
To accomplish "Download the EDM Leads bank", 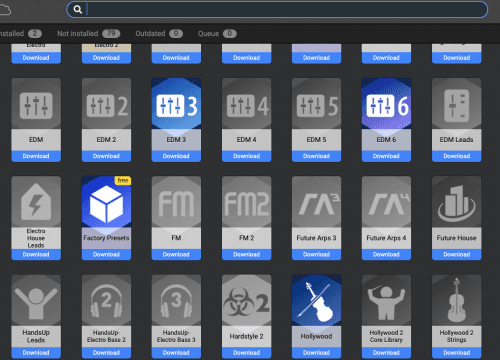I will [x=457, y=156].
